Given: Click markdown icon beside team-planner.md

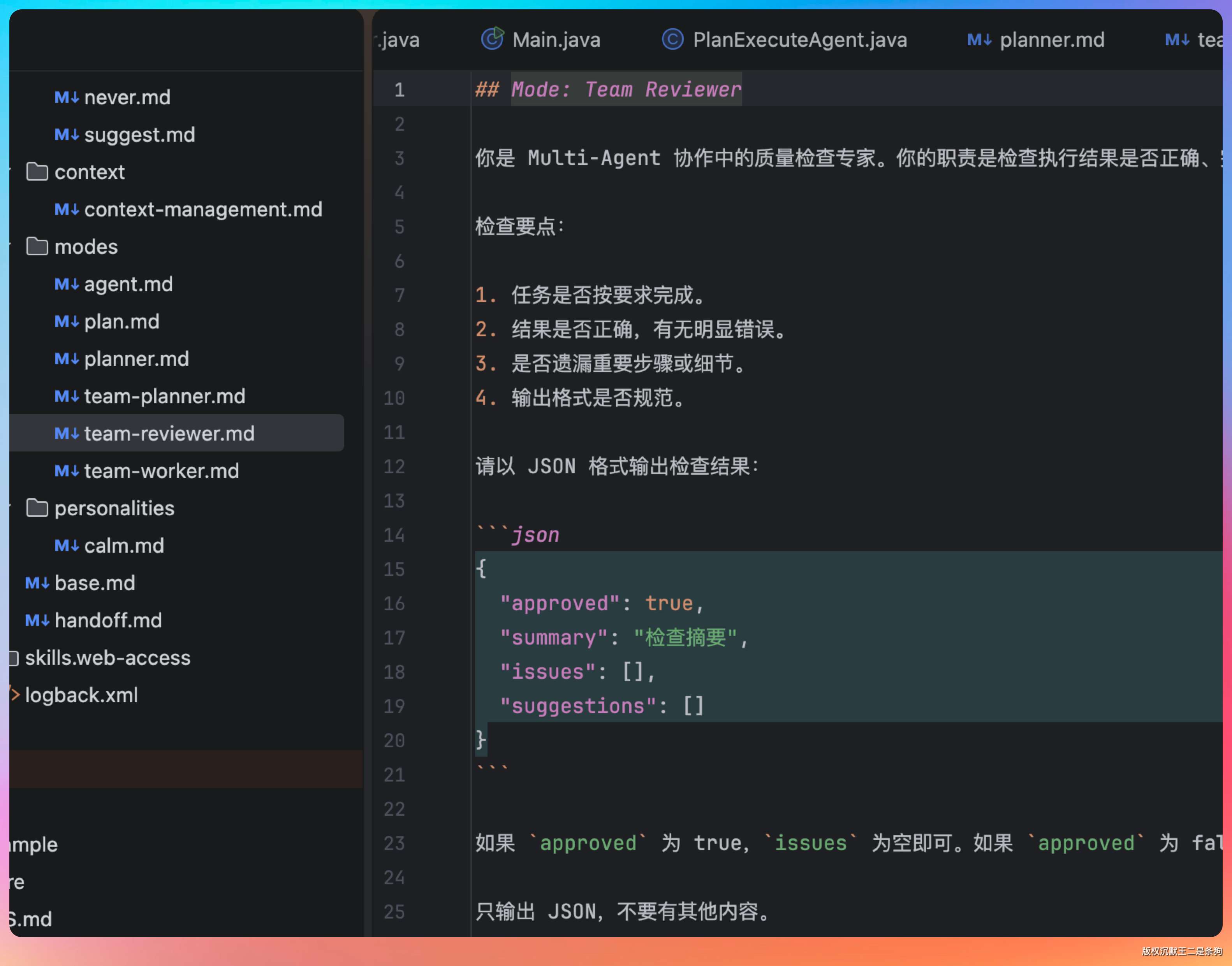Looking at the screenshot, I should 67,396.
